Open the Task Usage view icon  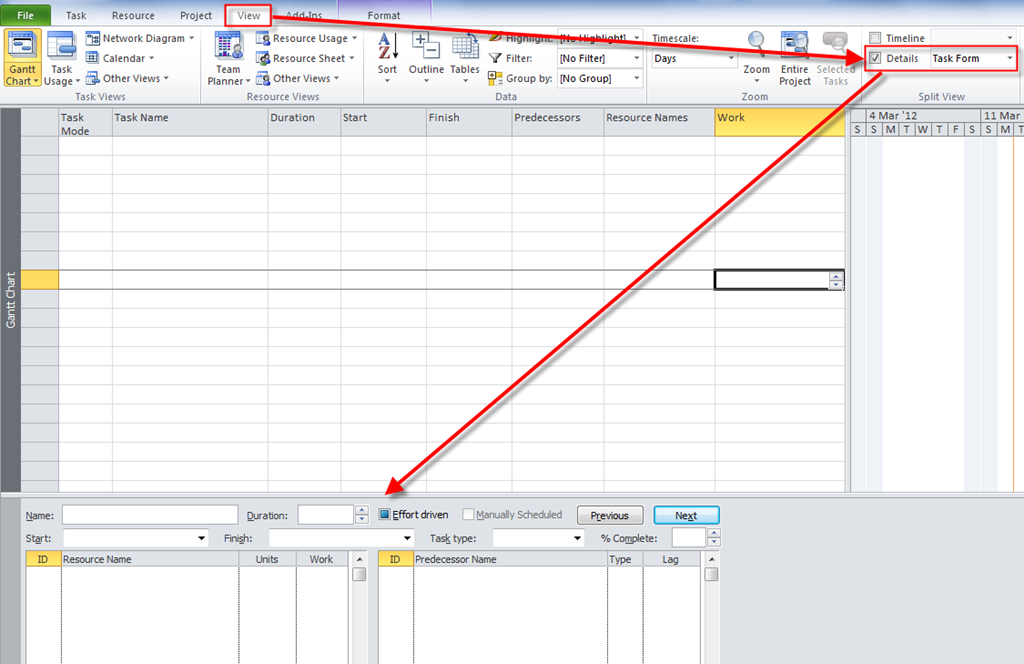pyautogui.click(x=61, y=47)
